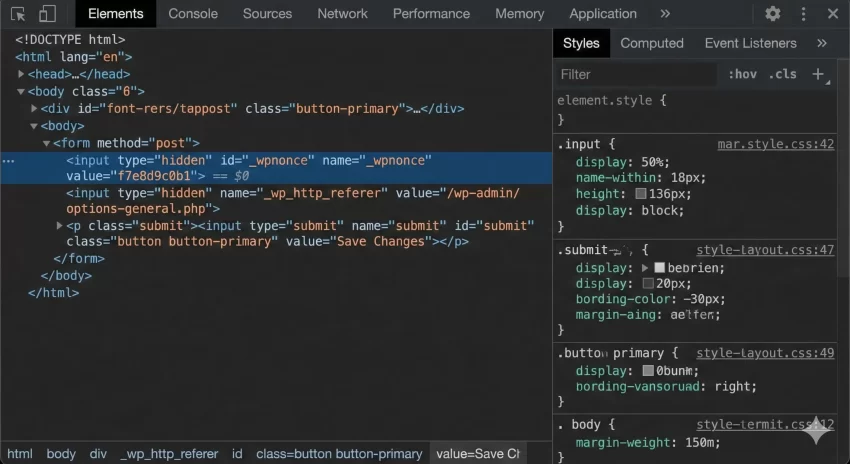Screen dimensions: 850x464
Task: Close the DevTools panel
Action: tap(833, 14)
